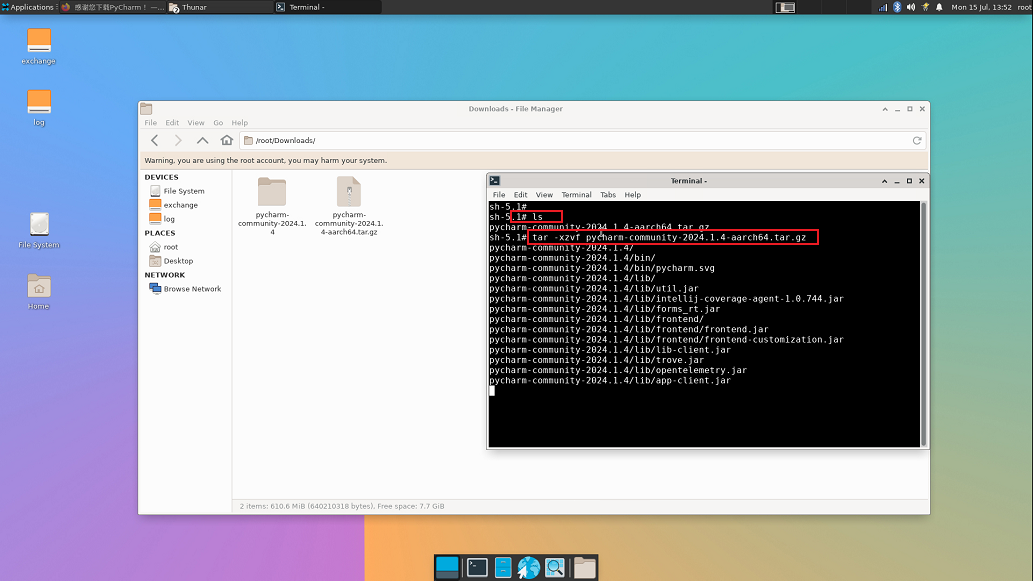The height and width of the screenshot is (581, 1033).
Task: Open the Tabs menu in the terminal
Action: pos(608,195)
